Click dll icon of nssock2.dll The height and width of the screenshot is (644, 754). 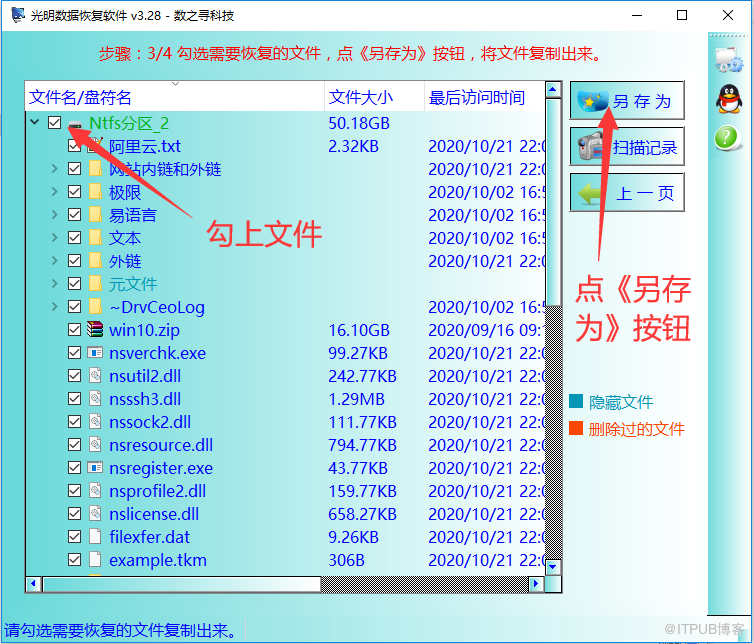click(95, 422)
